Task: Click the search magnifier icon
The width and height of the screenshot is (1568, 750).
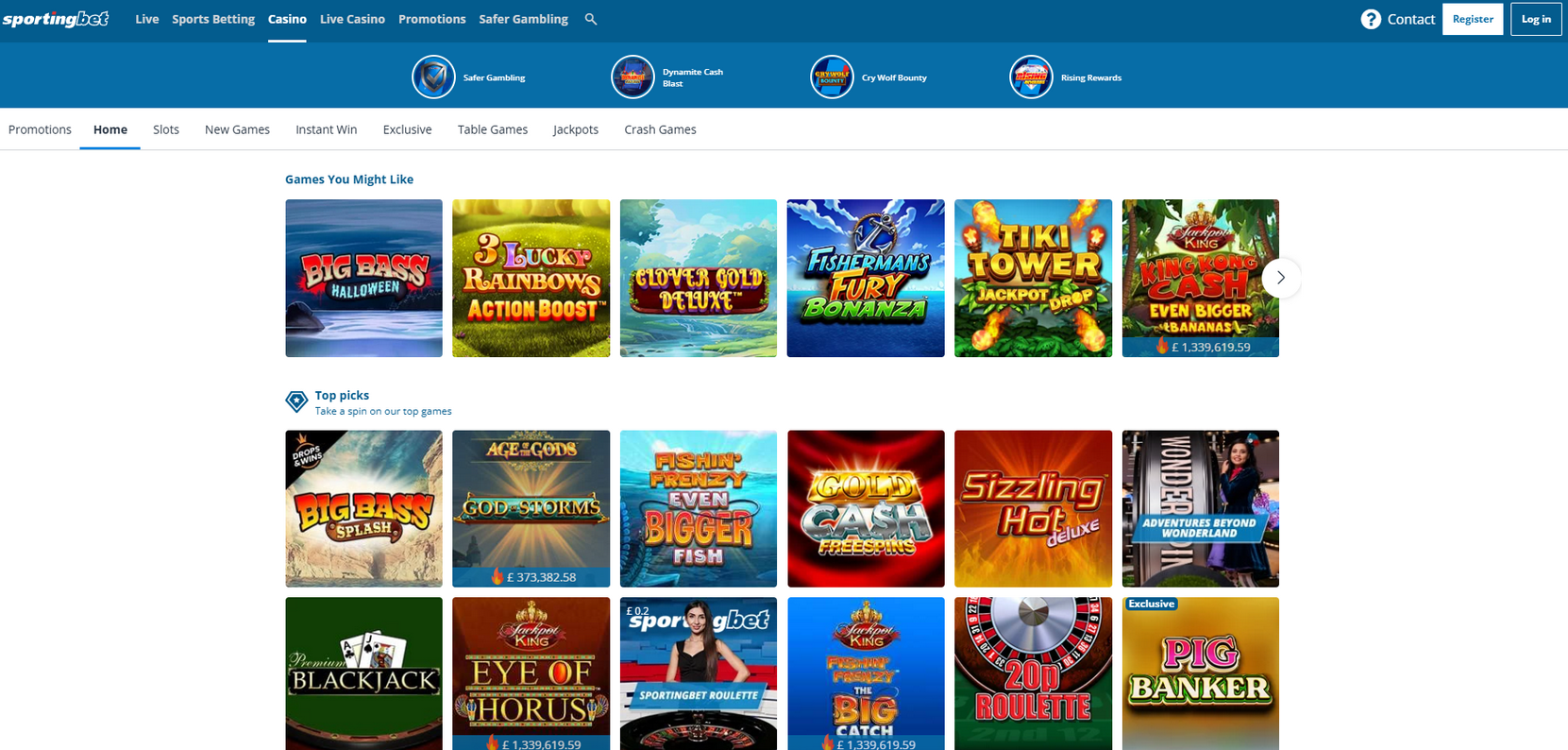Action: (591, 19)
